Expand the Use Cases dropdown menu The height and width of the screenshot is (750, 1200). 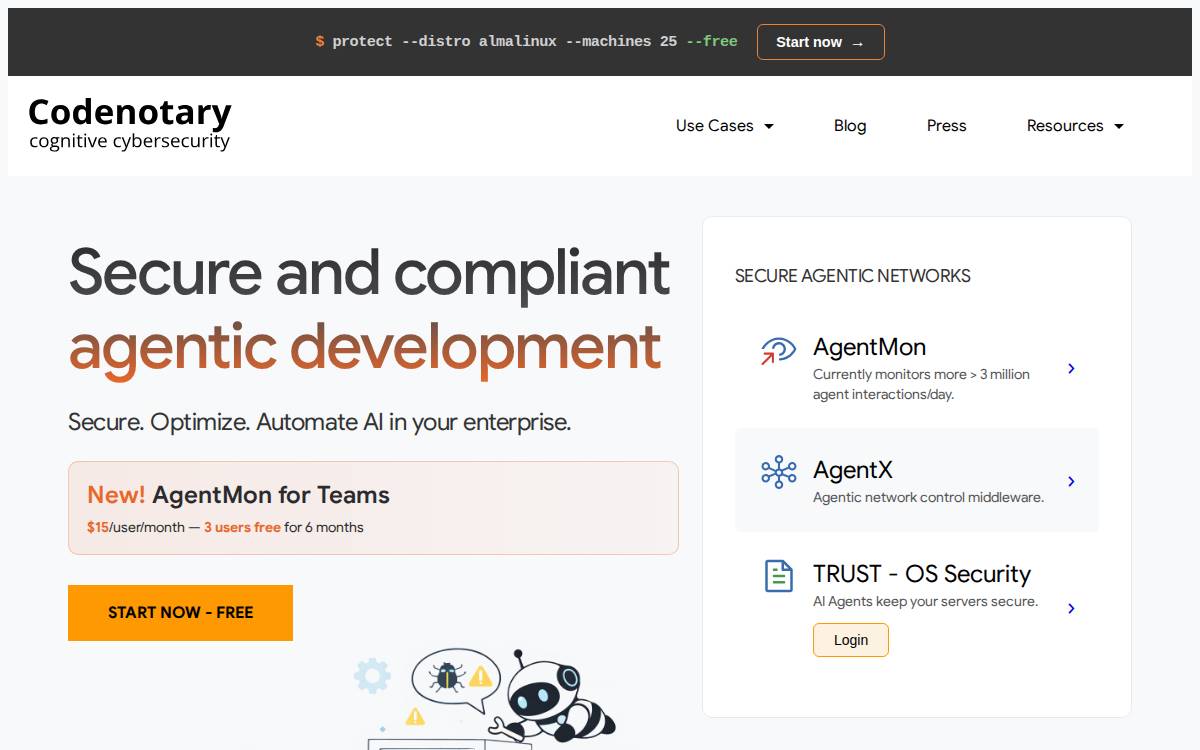click(725, 126)
